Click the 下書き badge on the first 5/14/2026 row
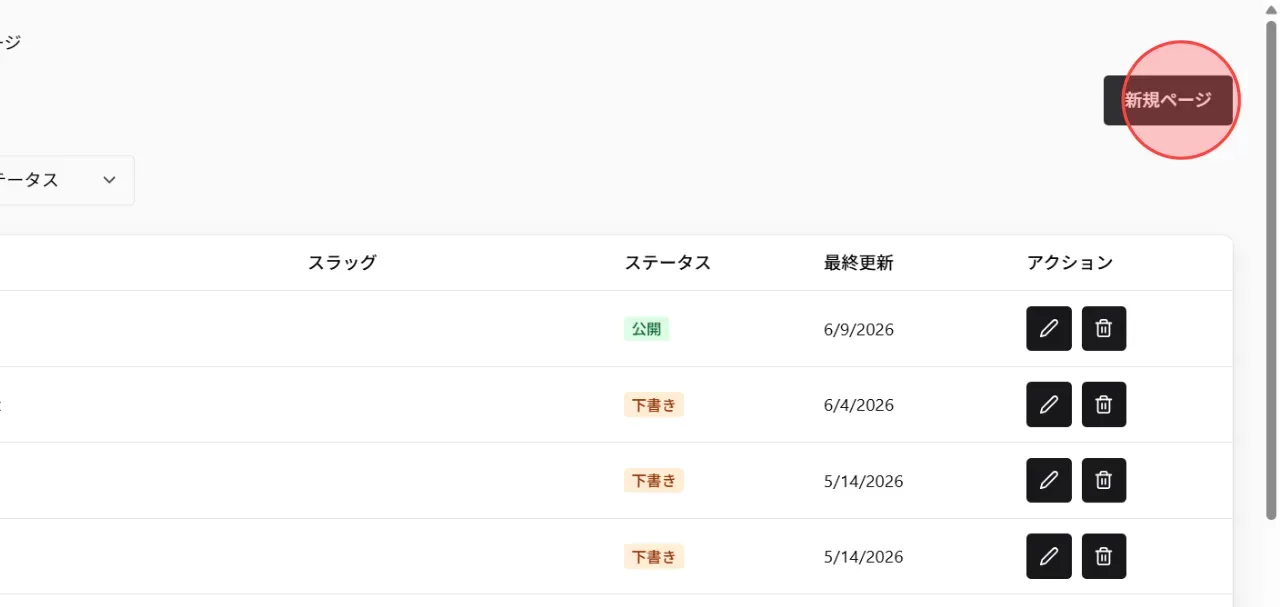1280x607 pixels. pos(654,480)
